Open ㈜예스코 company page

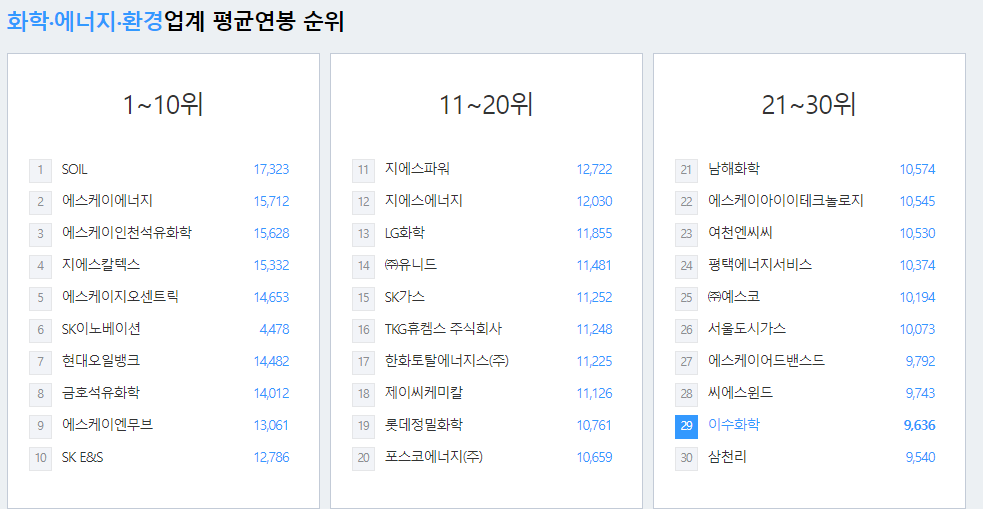point(734,297)
